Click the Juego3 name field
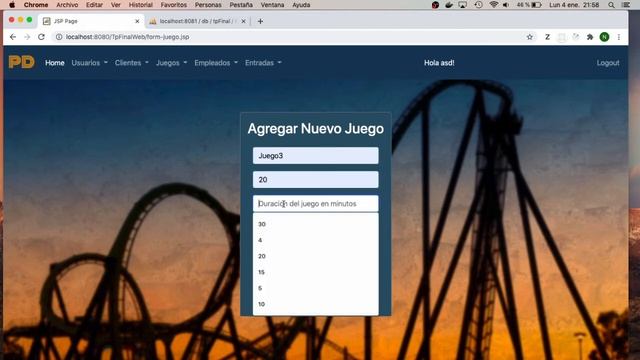This screenshot has height=360, width=640. point(316,156)
